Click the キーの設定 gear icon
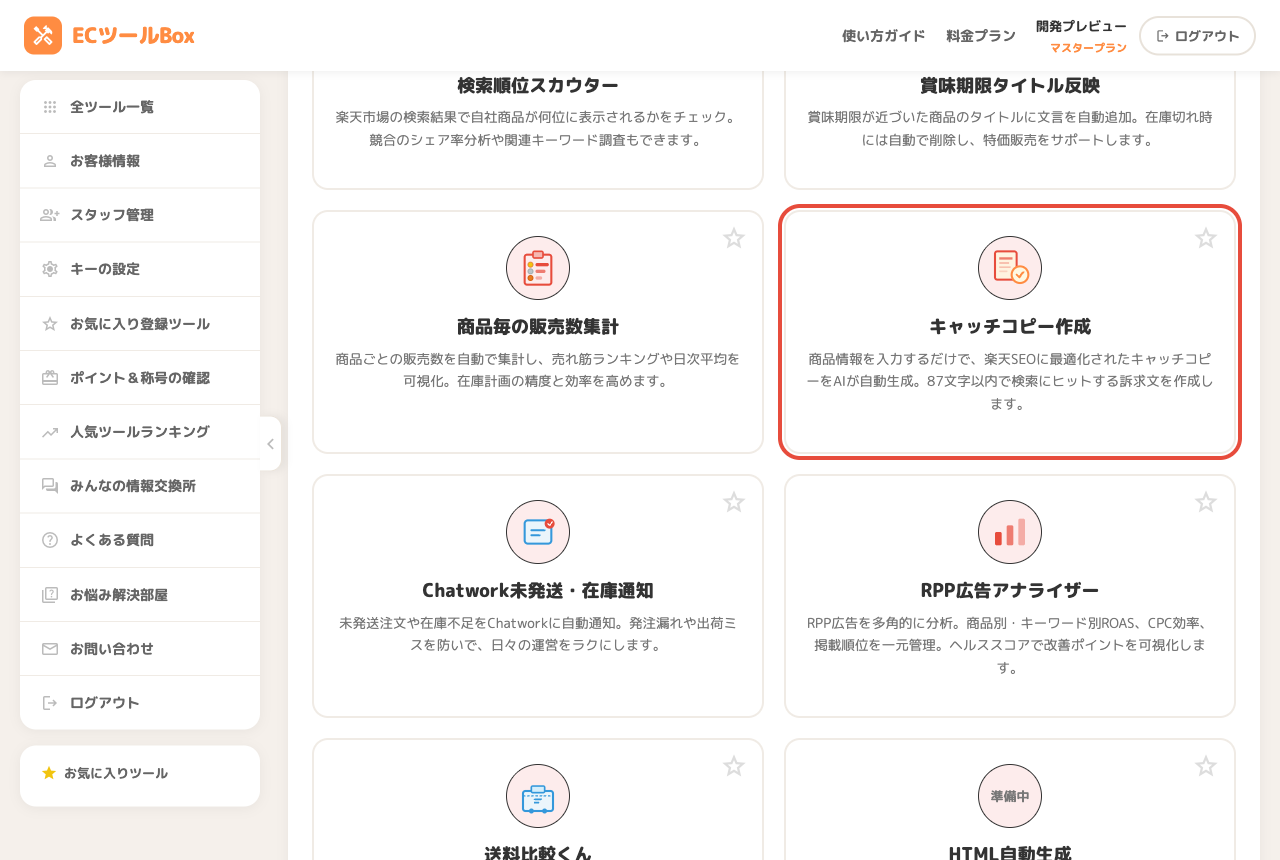Screen dimensions: 1280x860 50,269
